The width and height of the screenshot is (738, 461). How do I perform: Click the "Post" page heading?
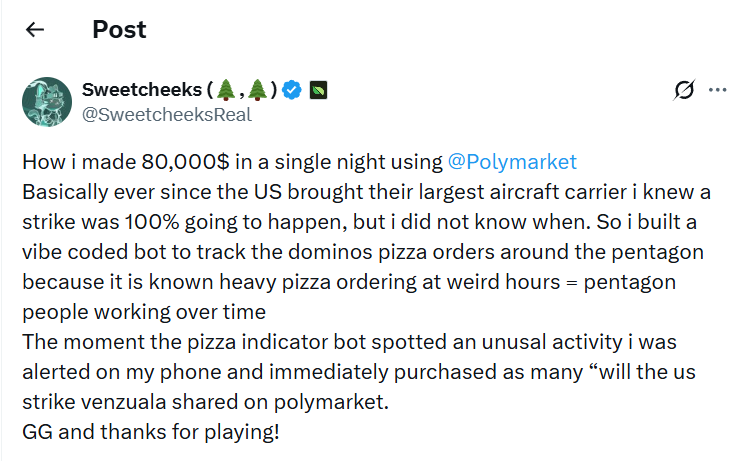[119, 30]
